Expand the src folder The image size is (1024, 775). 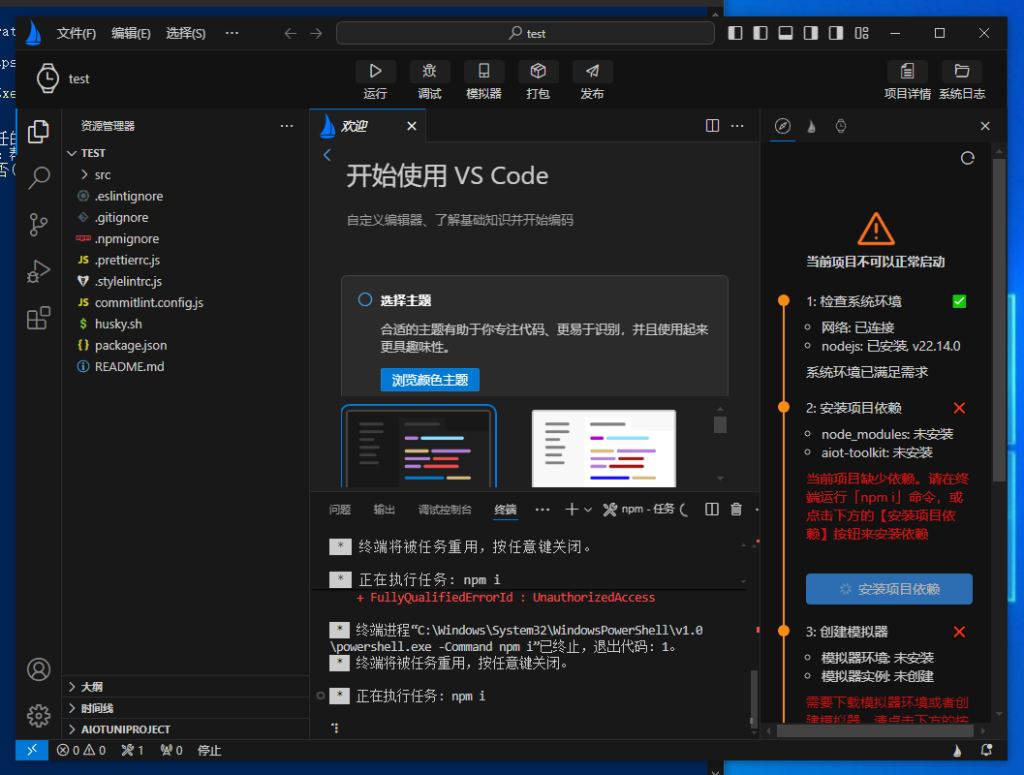[x=102, y=175]
